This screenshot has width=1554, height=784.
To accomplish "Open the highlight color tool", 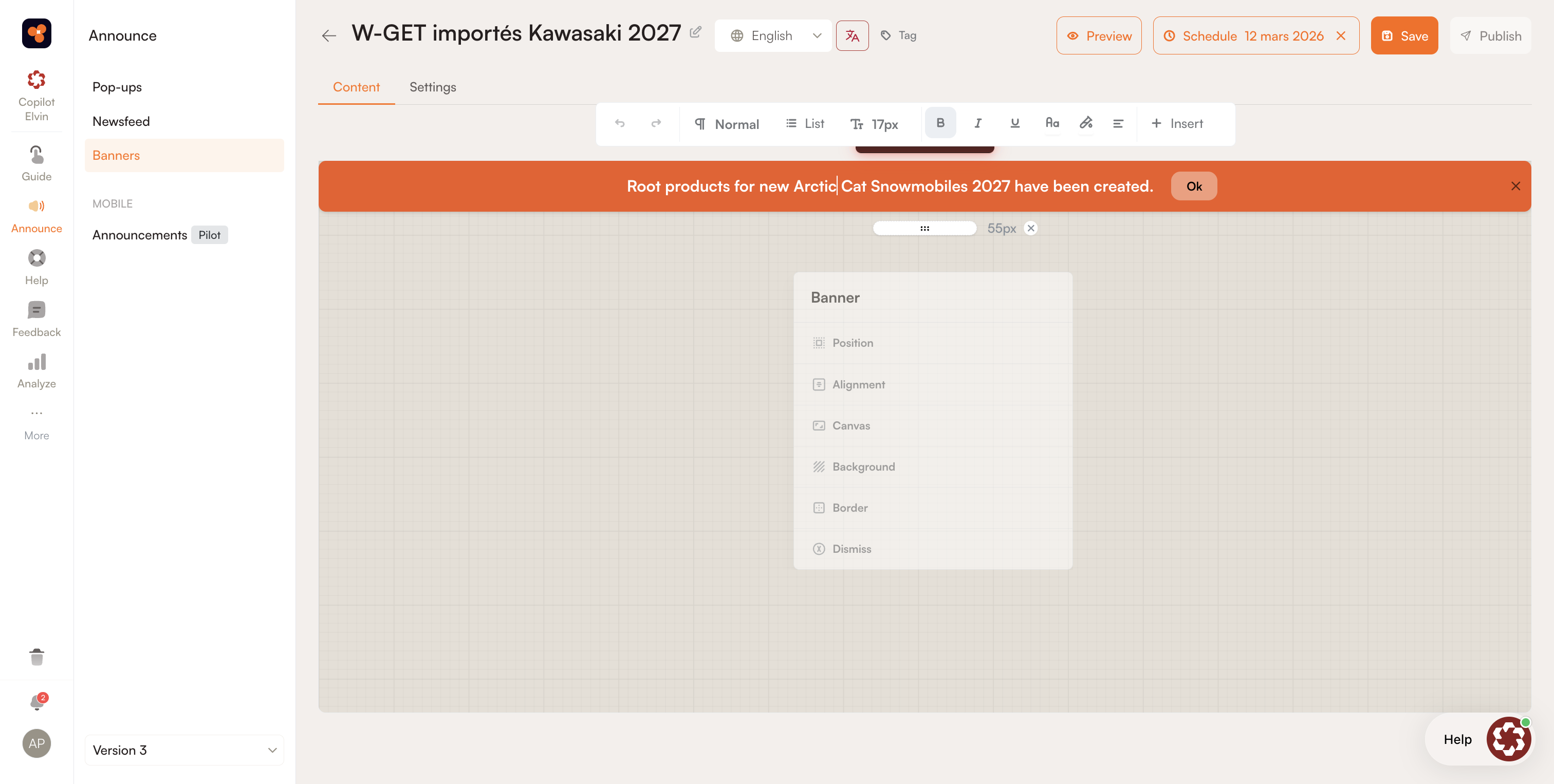I will click(x=1086, y=123).
